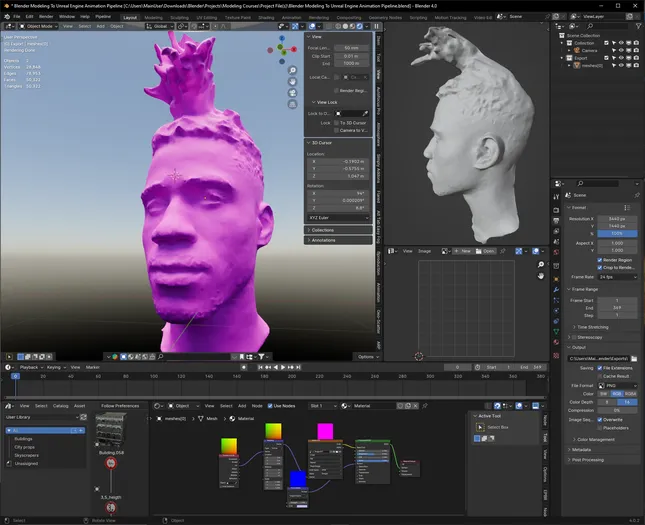Click the red X axis gizmo ball
Image resolution: width=645 pixels, height=525 pixels.
click(294, 49)
